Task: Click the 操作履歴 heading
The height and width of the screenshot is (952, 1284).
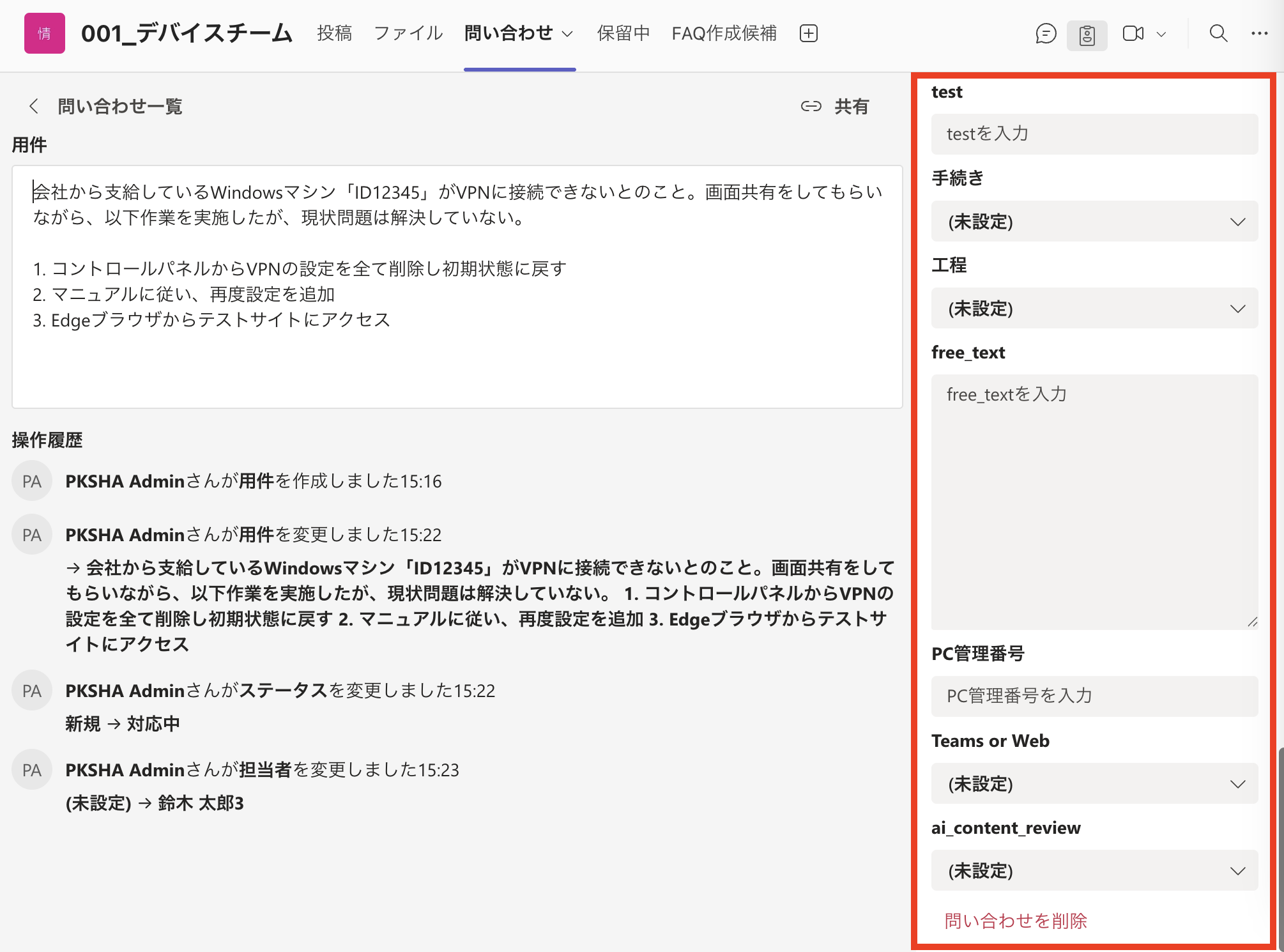Action: tap(47, 440)
